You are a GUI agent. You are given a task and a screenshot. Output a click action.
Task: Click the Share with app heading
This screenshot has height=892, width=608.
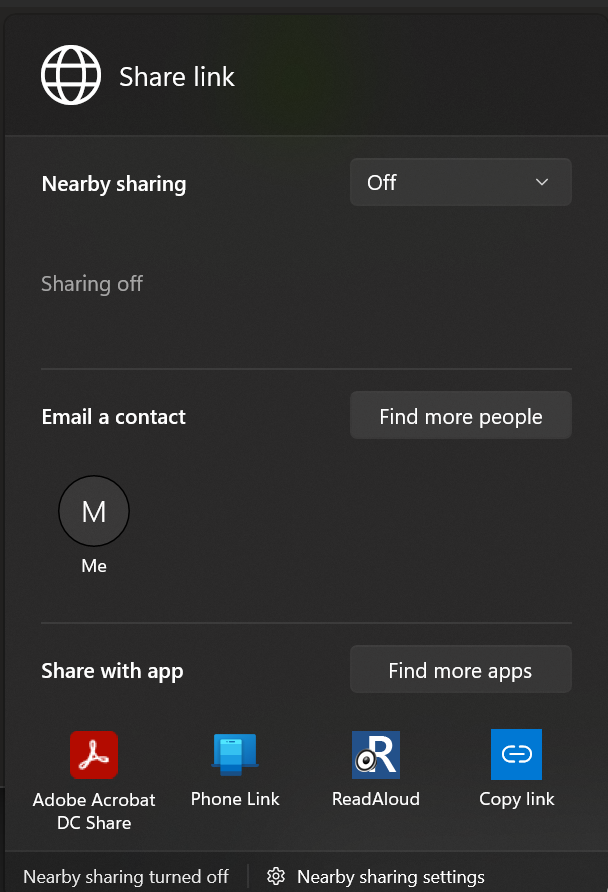(x=111, y=671)
